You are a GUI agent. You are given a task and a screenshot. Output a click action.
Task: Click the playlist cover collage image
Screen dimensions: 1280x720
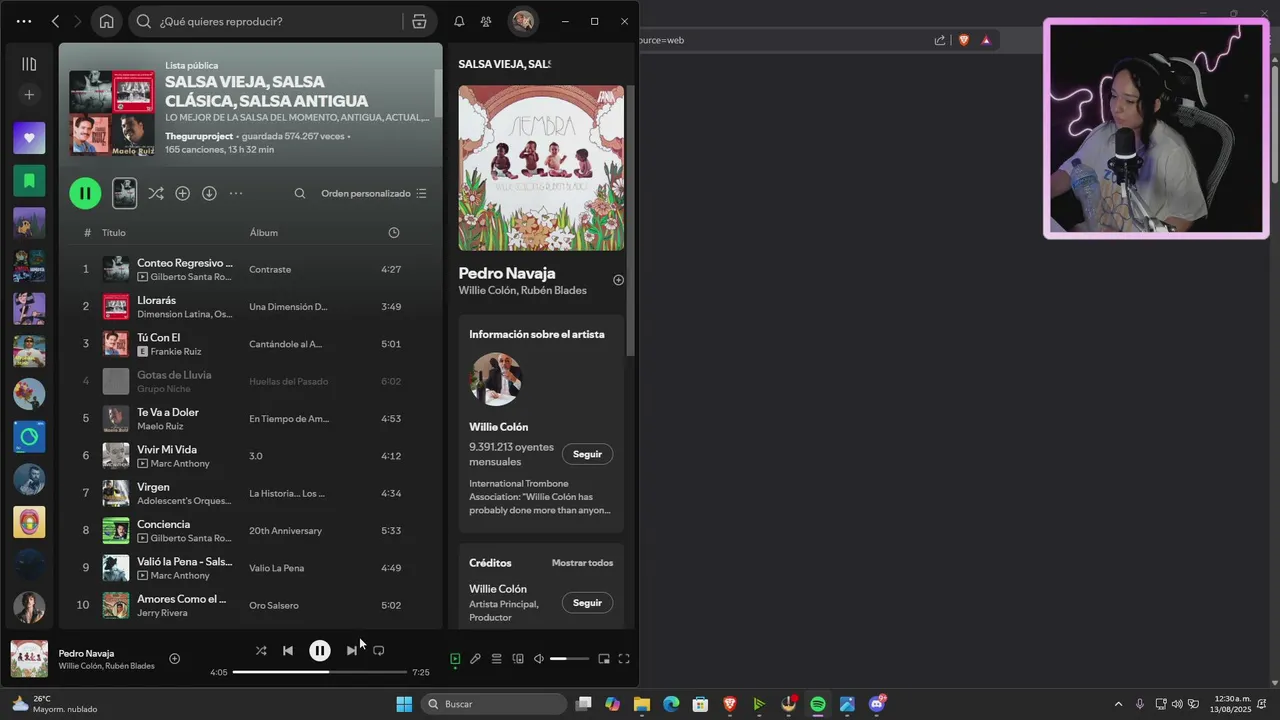pyautogui.click(x=112, y=112)
